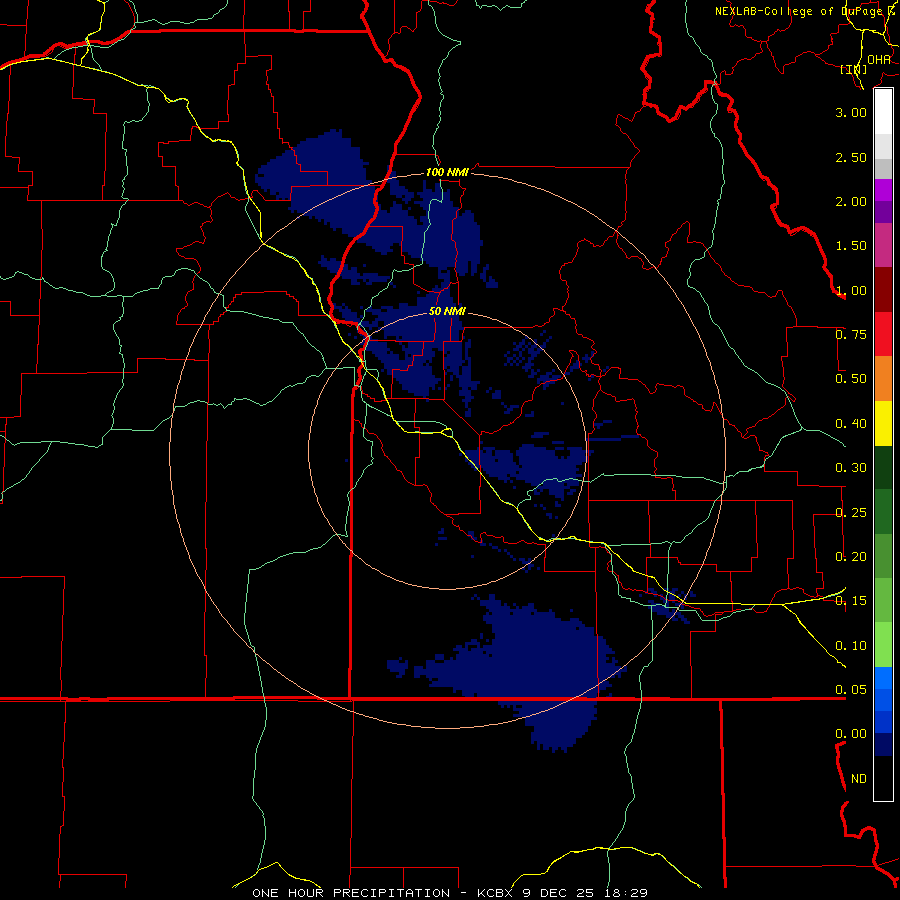Click the 50 NMI range ring label

[x=447, y=312]
